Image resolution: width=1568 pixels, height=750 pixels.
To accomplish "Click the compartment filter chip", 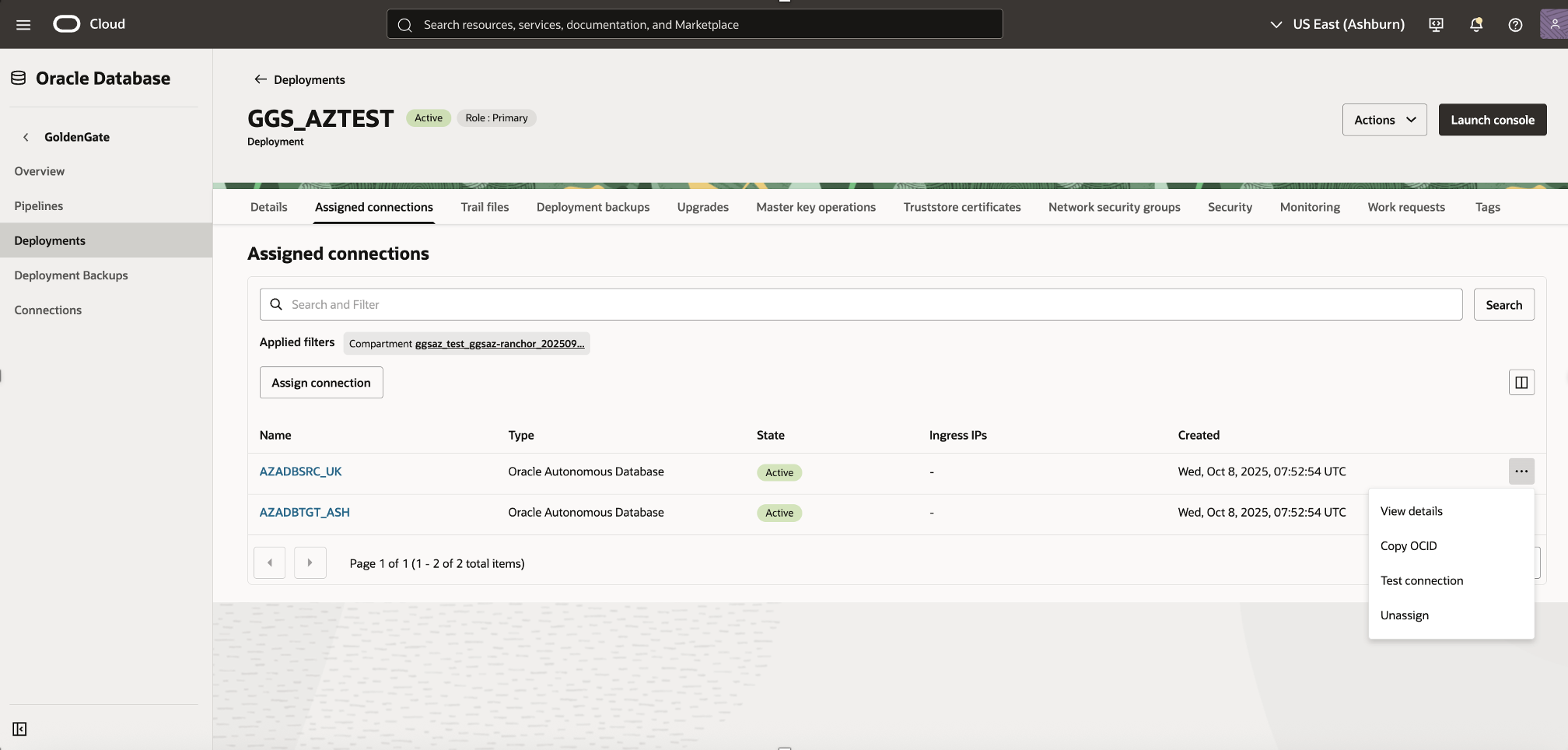I will (467, 343).
